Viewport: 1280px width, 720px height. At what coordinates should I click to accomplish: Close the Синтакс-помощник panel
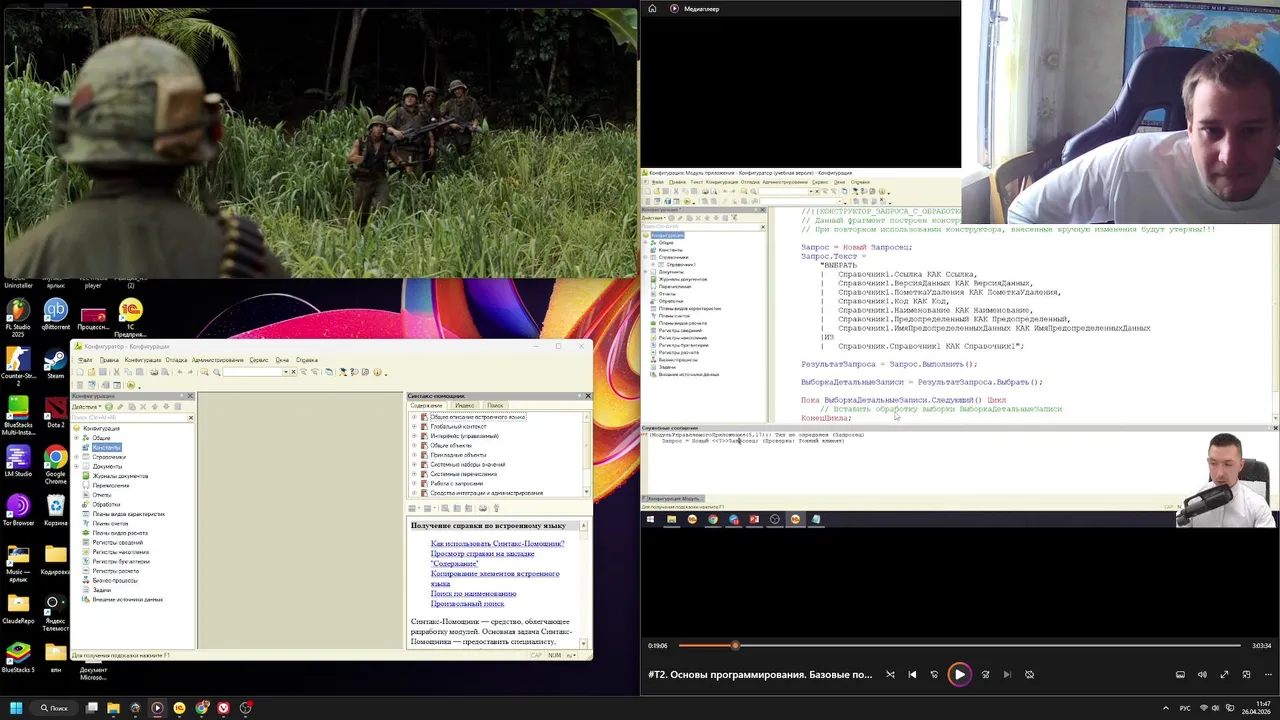tap(588, 396)
